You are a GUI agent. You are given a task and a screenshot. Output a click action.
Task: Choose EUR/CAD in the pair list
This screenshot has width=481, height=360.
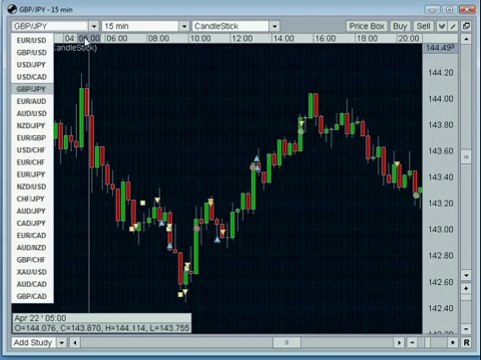tap(32, 235)
